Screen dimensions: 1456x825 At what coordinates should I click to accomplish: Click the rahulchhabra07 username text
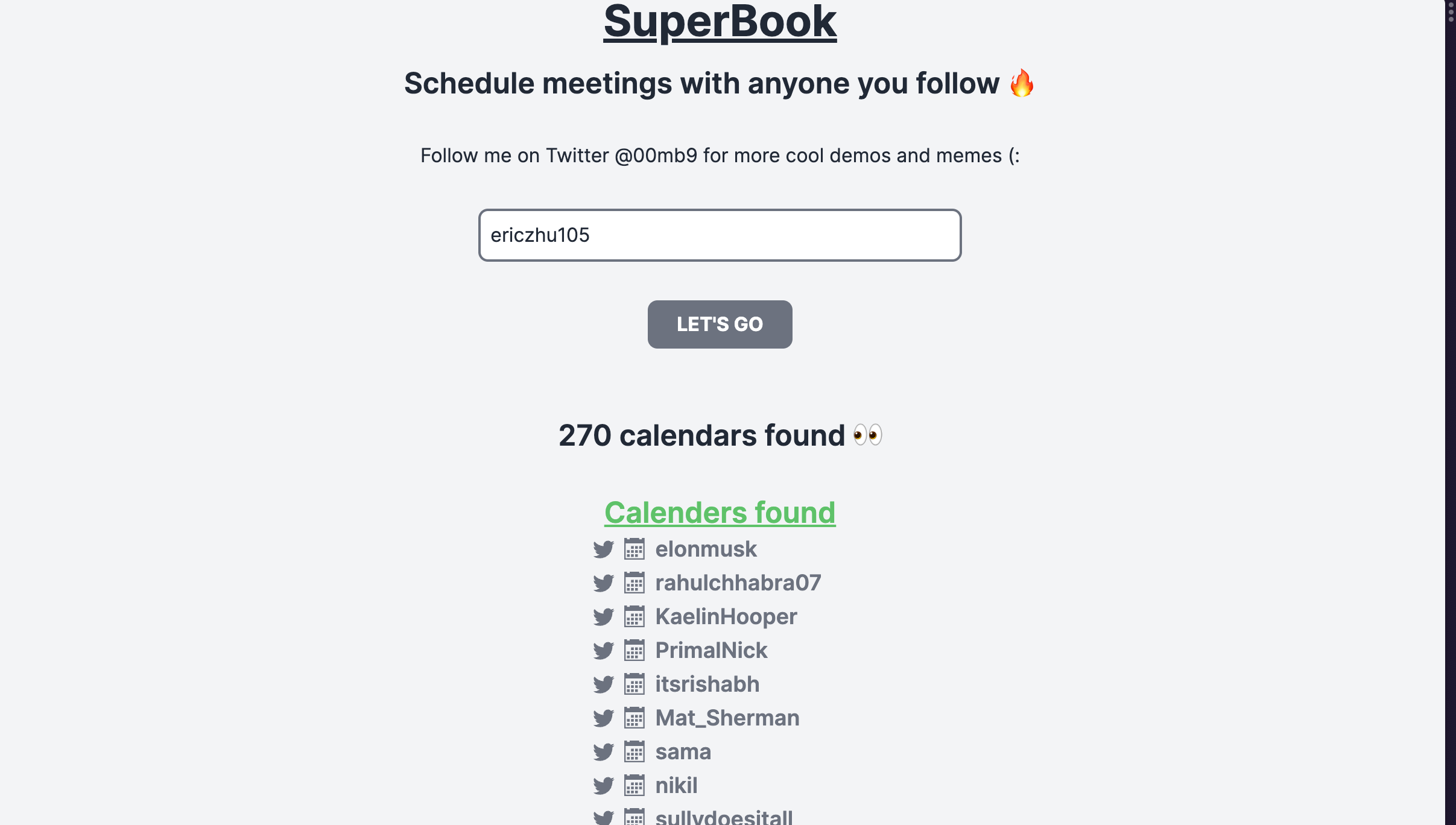738,583
